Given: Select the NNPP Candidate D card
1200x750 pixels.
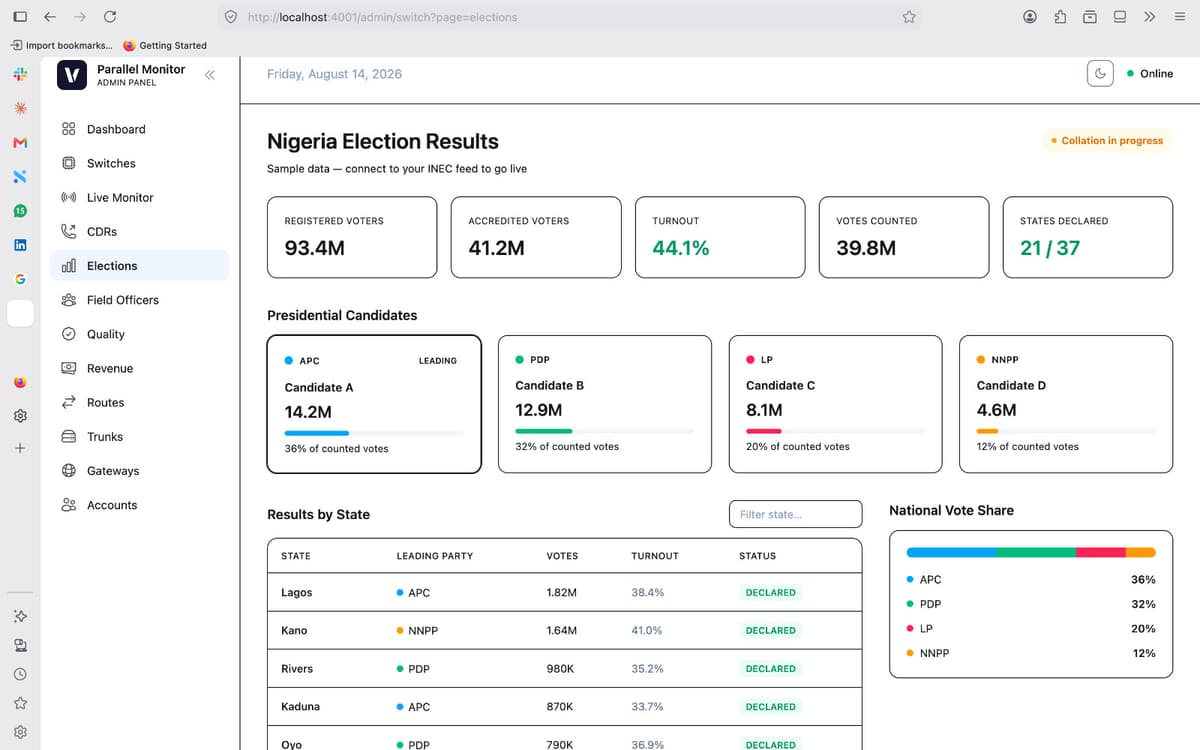Looking at the screenshot, I should (1066, 404).
